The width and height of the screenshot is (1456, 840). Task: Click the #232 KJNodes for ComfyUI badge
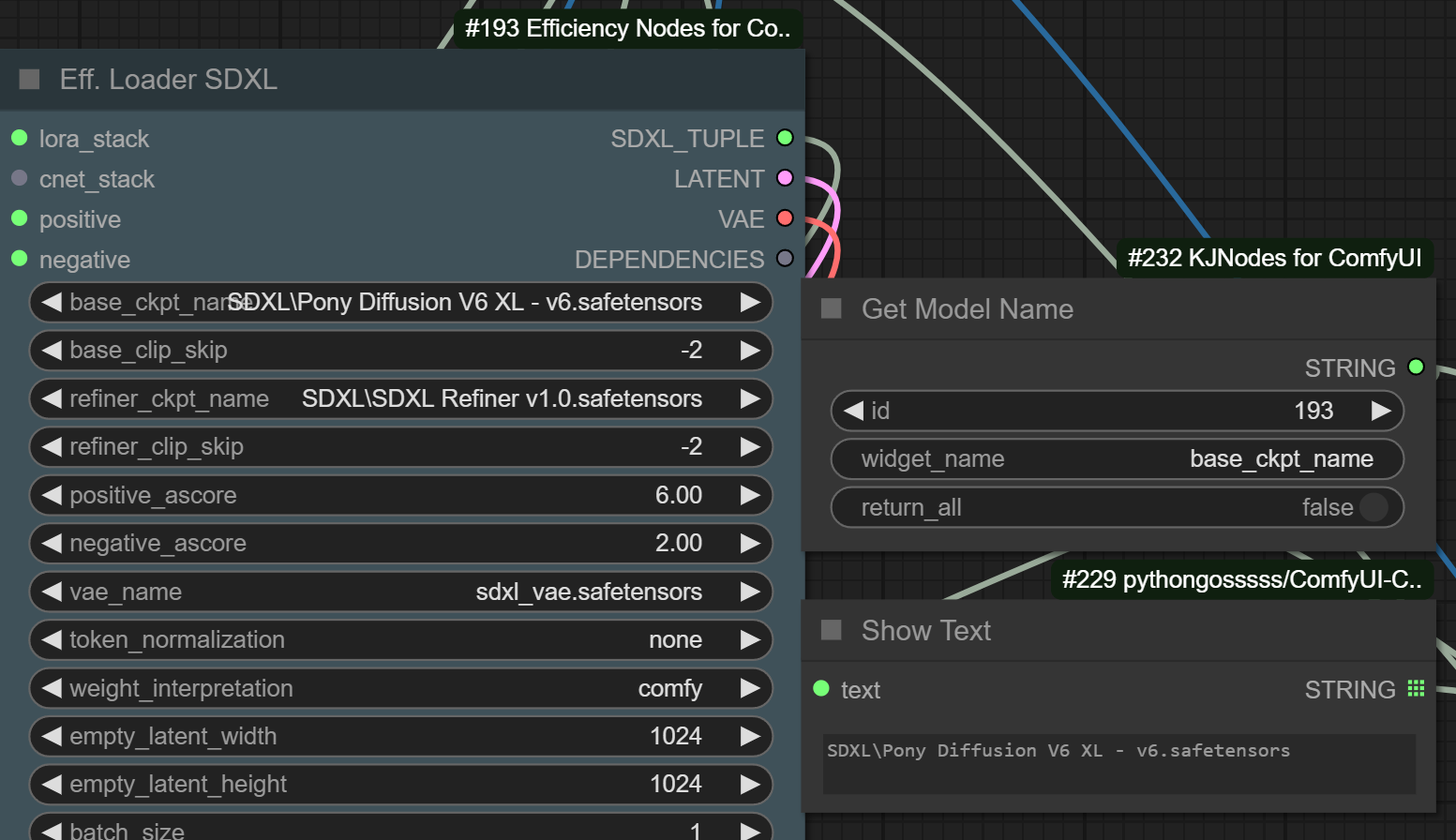point(1274,258)
